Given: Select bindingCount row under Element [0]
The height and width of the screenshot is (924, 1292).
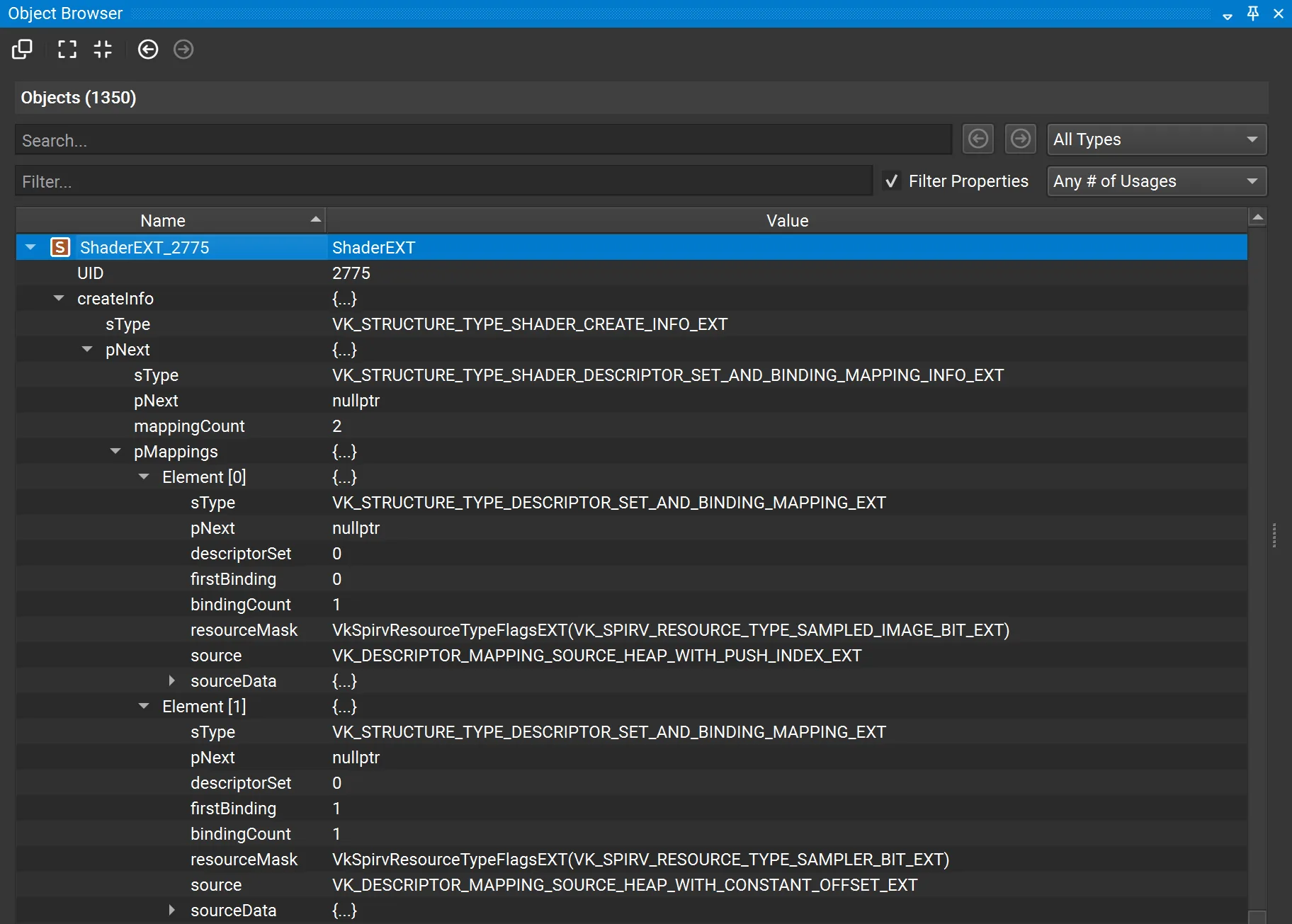Looking at the screenshot, I should coord(631,604).
